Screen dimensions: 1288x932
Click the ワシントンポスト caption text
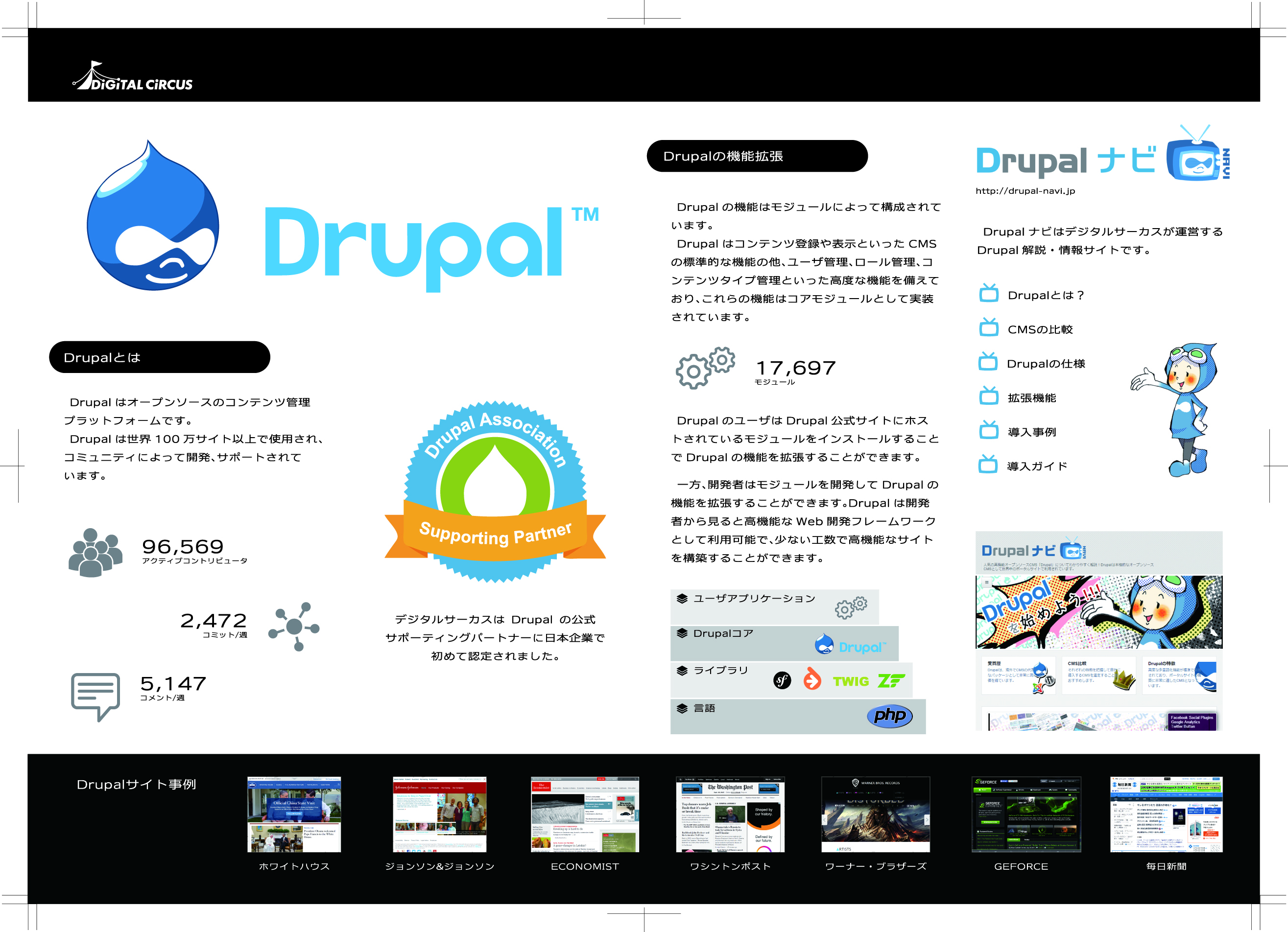click(730, 866)
